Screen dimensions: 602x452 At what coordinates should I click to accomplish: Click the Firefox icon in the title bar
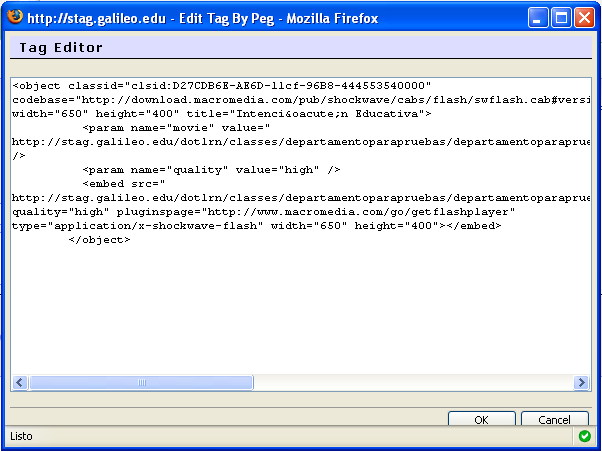[x=15, y=17]
